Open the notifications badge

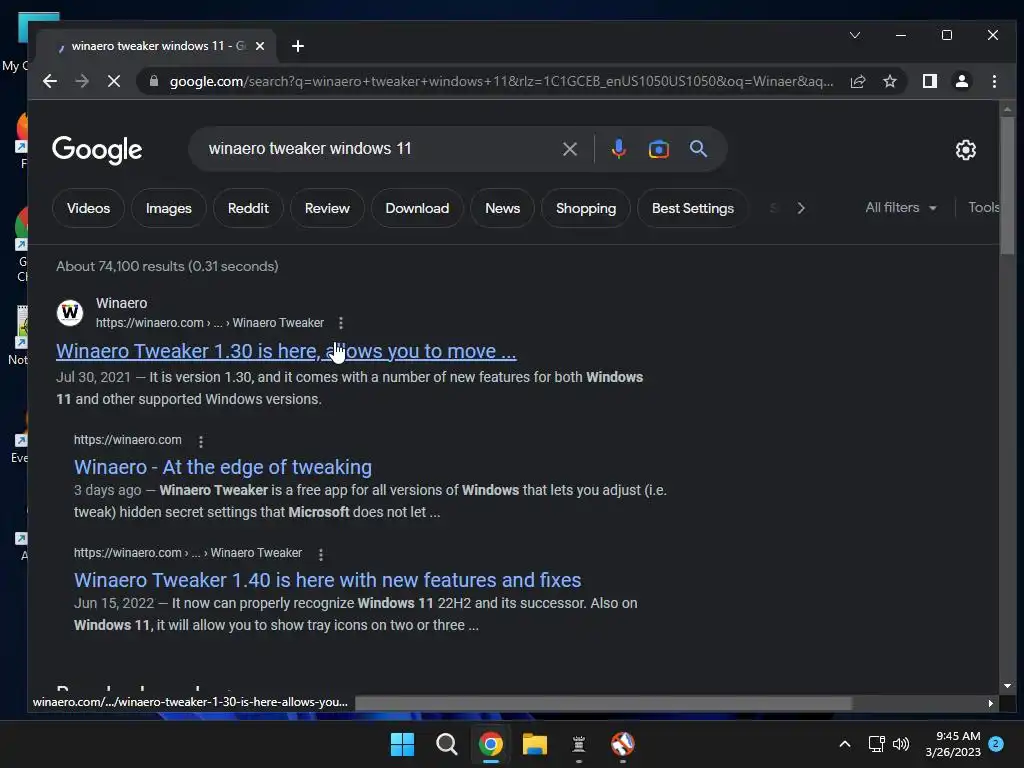click(x=996, y=743)
